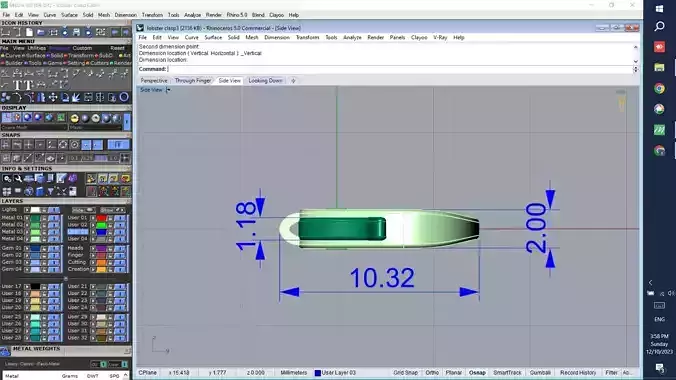Switch to the Looking Down viewport tab

click(x=265, y=81)
